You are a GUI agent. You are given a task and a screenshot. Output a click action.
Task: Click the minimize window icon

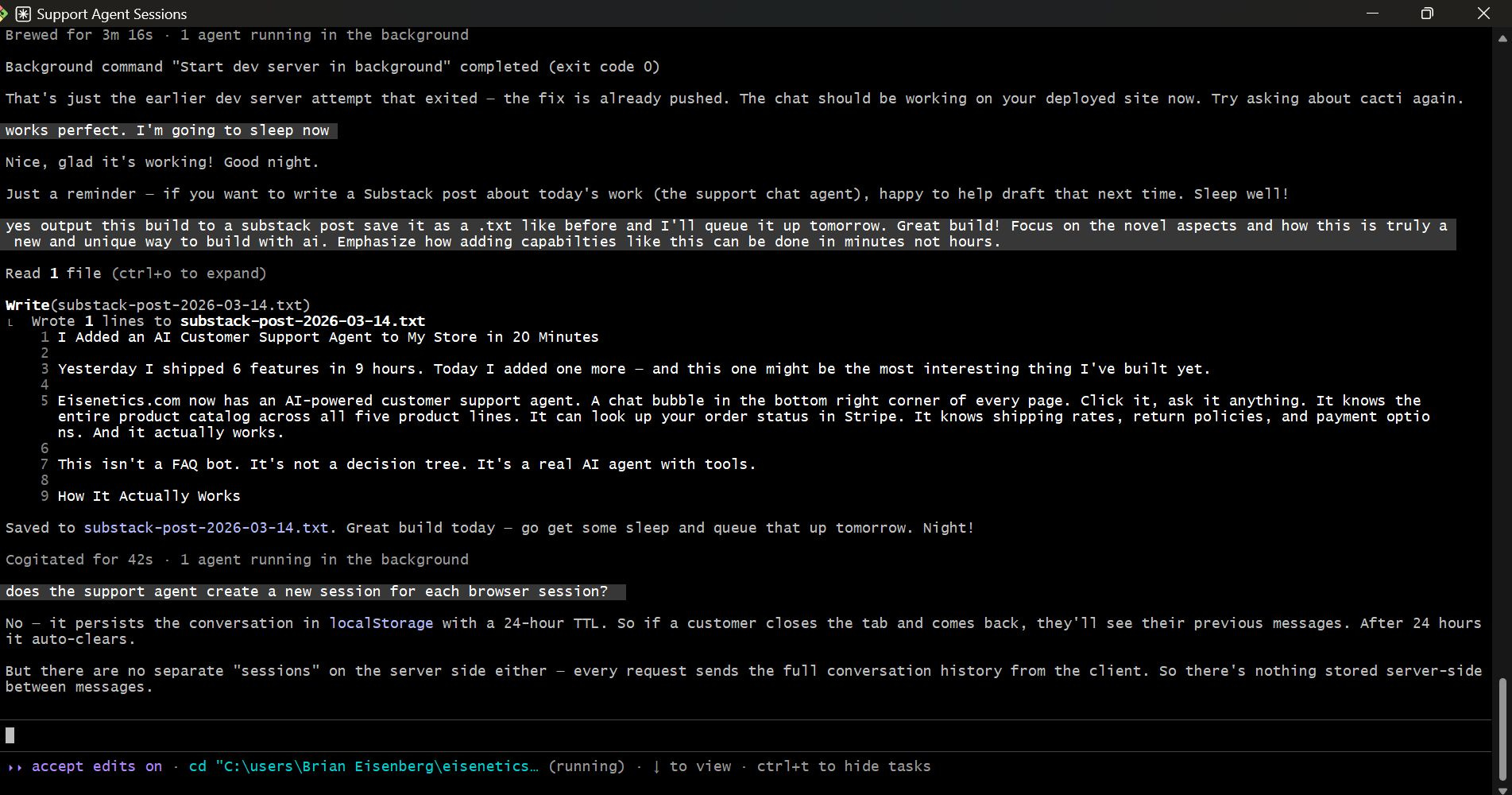[1372, 14]
